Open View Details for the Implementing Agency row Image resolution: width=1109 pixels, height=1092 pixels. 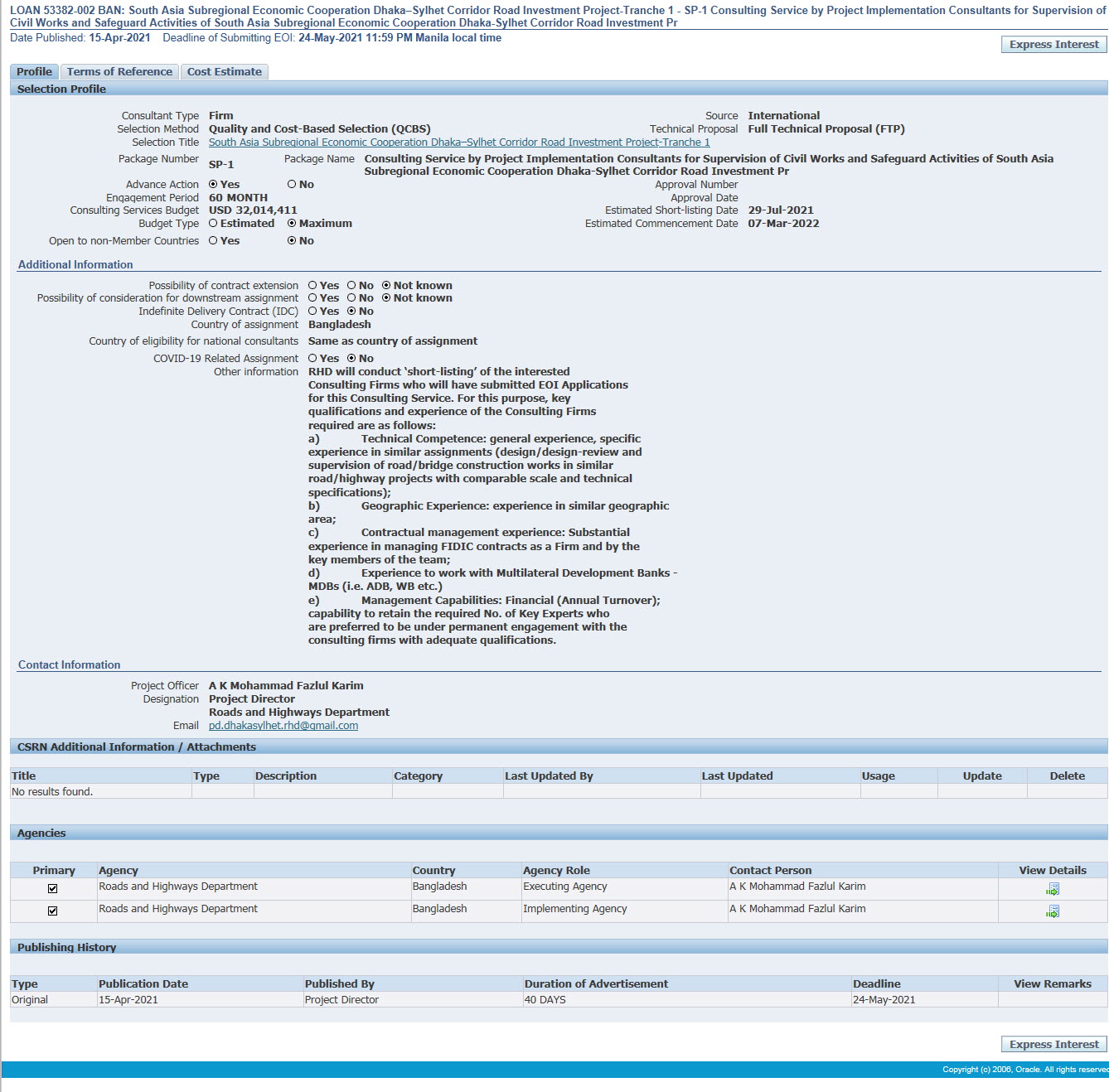[1052, 911]
